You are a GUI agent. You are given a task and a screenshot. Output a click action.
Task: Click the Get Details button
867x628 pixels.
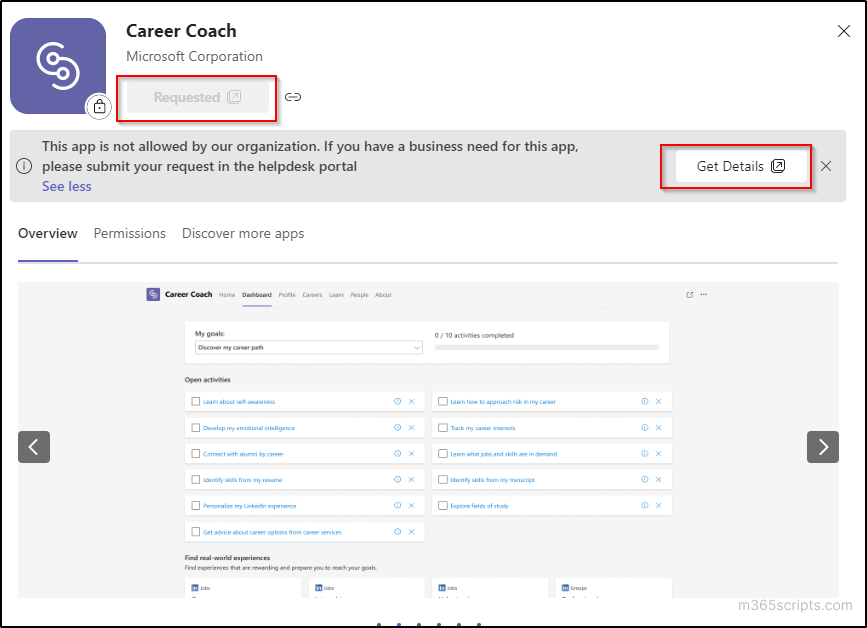(736, 166)
